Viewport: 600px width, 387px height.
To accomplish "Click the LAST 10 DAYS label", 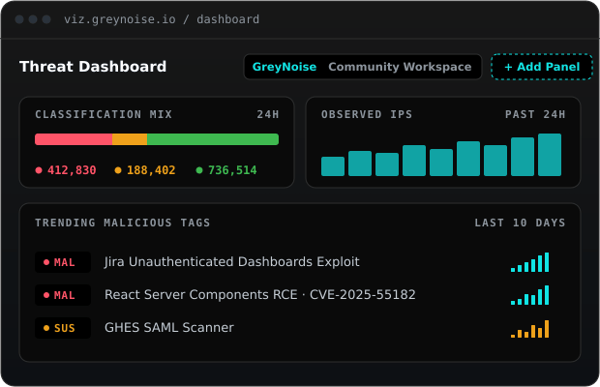I will click(520, 223).
